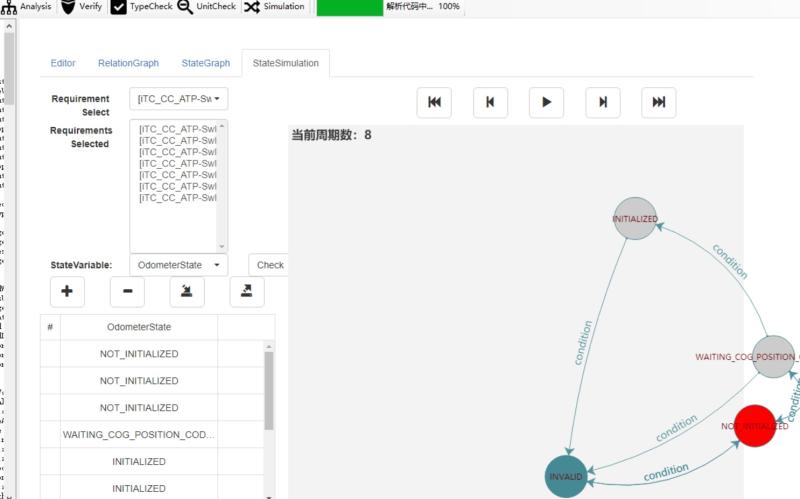This screenshot has height=499, width=800.
Task: Switch to the RelationGraph tab
Action: (128, 63)
